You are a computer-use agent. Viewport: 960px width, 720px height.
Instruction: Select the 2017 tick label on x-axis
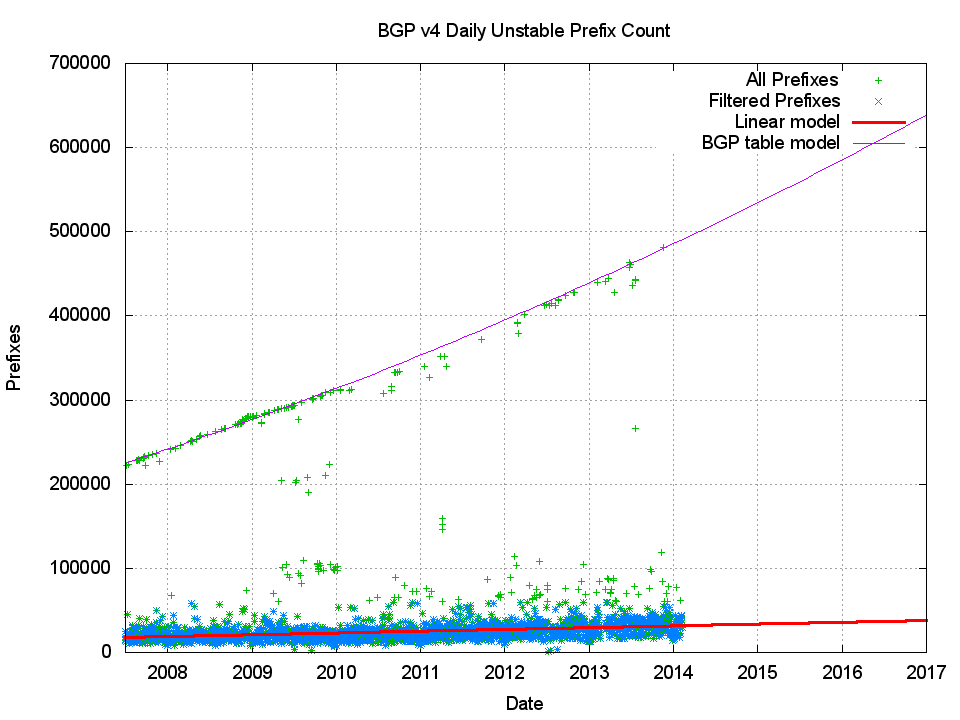click(x=926, y=671)
